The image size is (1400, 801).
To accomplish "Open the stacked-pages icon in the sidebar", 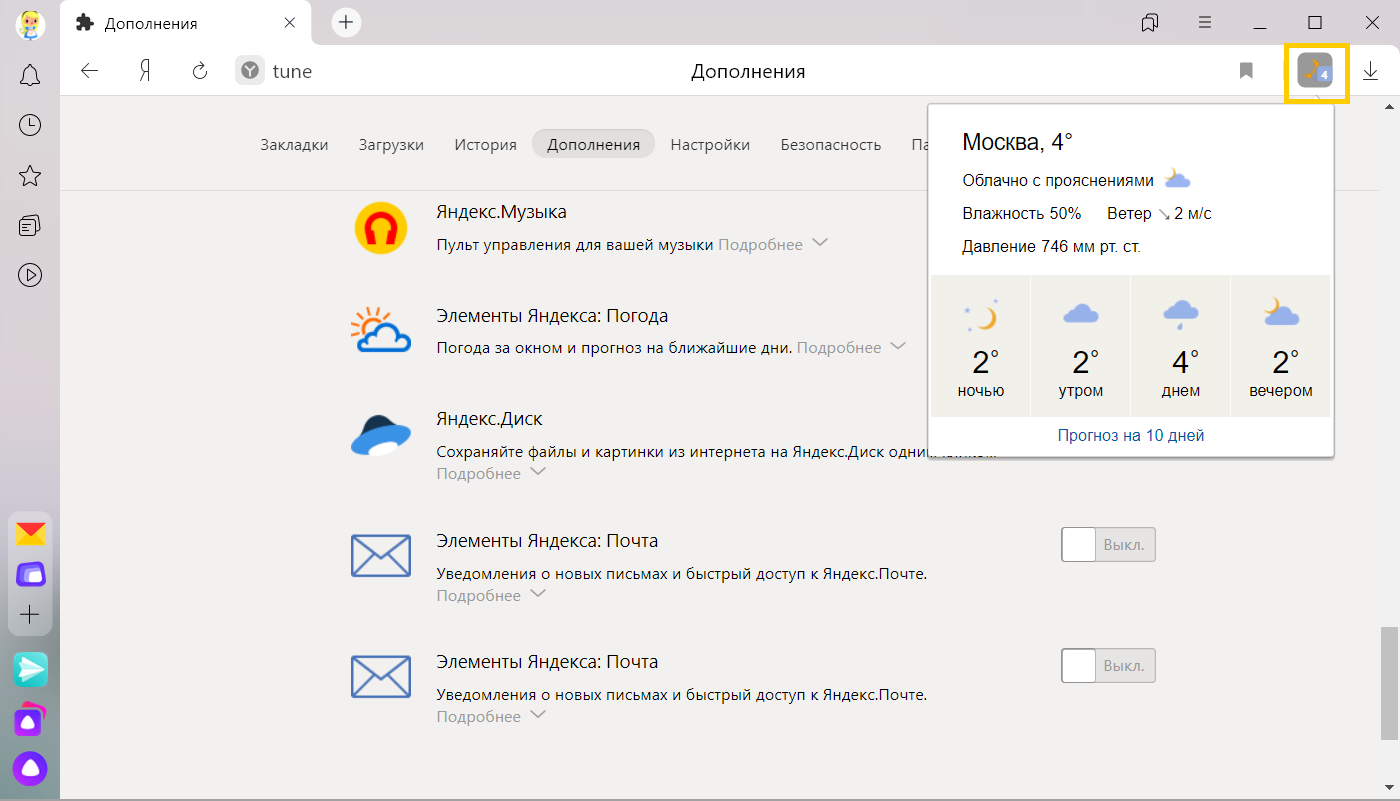I will click(30, 225).
